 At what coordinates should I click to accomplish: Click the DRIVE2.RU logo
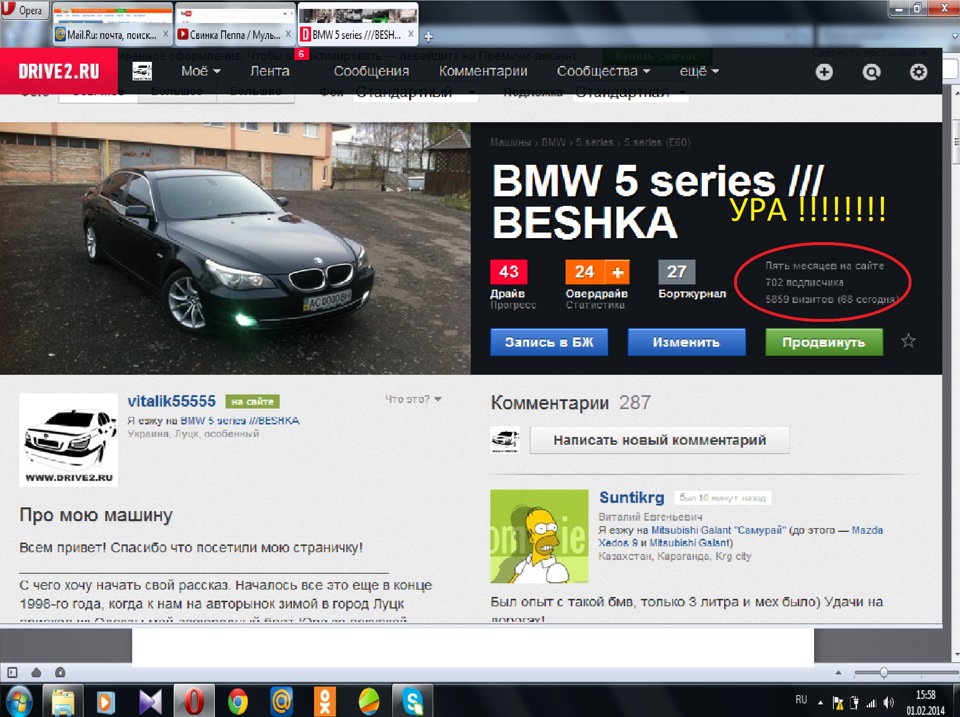(59, 72)
